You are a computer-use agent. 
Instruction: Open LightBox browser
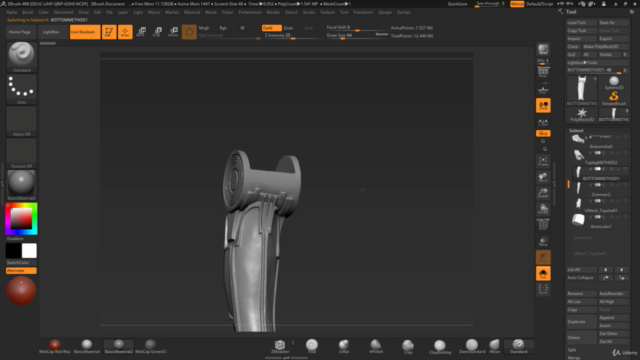(x=51, y=32)
